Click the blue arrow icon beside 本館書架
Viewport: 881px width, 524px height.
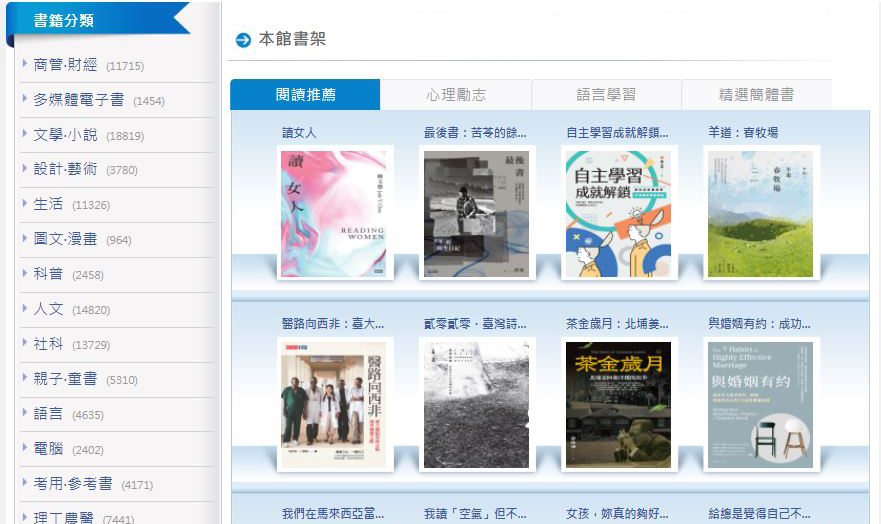[x=243, y=40]
